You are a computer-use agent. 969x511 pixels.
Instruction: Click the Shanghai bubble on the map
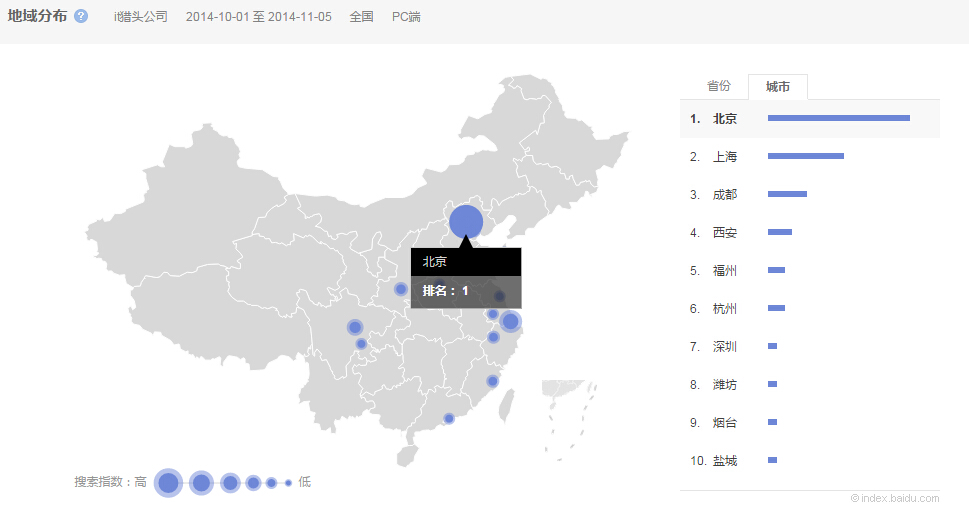point(510,321)
